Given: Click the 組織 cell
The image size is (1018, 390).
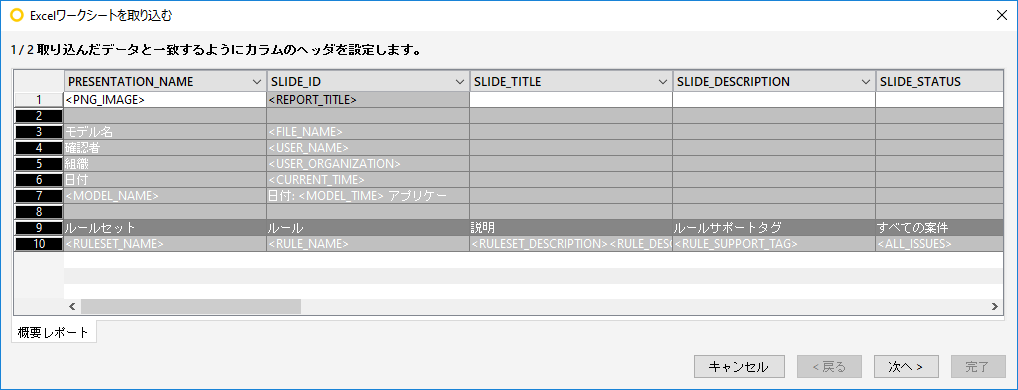Looking at the screenshot, I should (165, 164).
